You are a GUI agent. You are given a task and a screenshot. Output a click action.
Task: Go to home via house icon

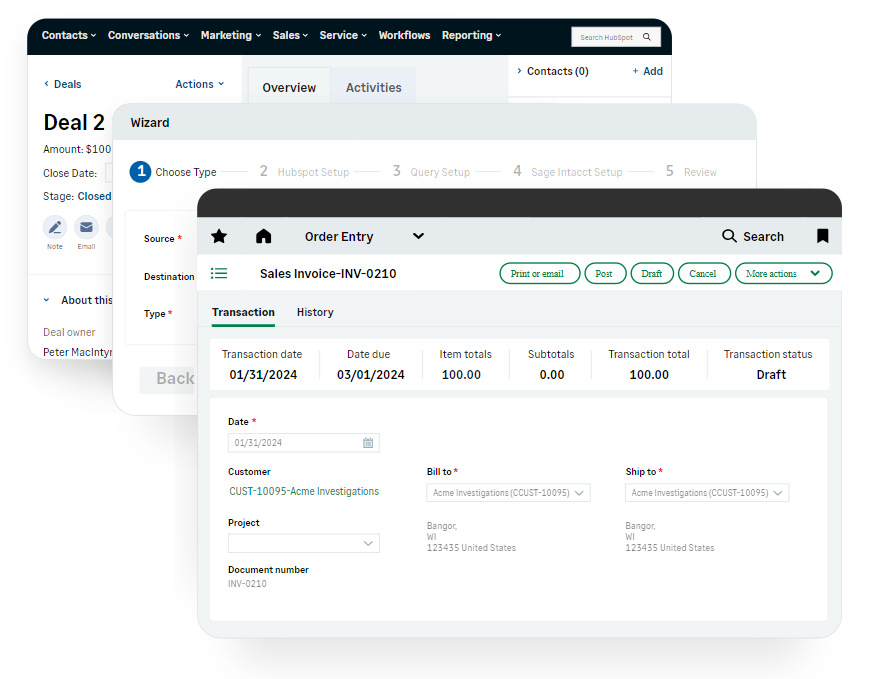coord(263,236)
